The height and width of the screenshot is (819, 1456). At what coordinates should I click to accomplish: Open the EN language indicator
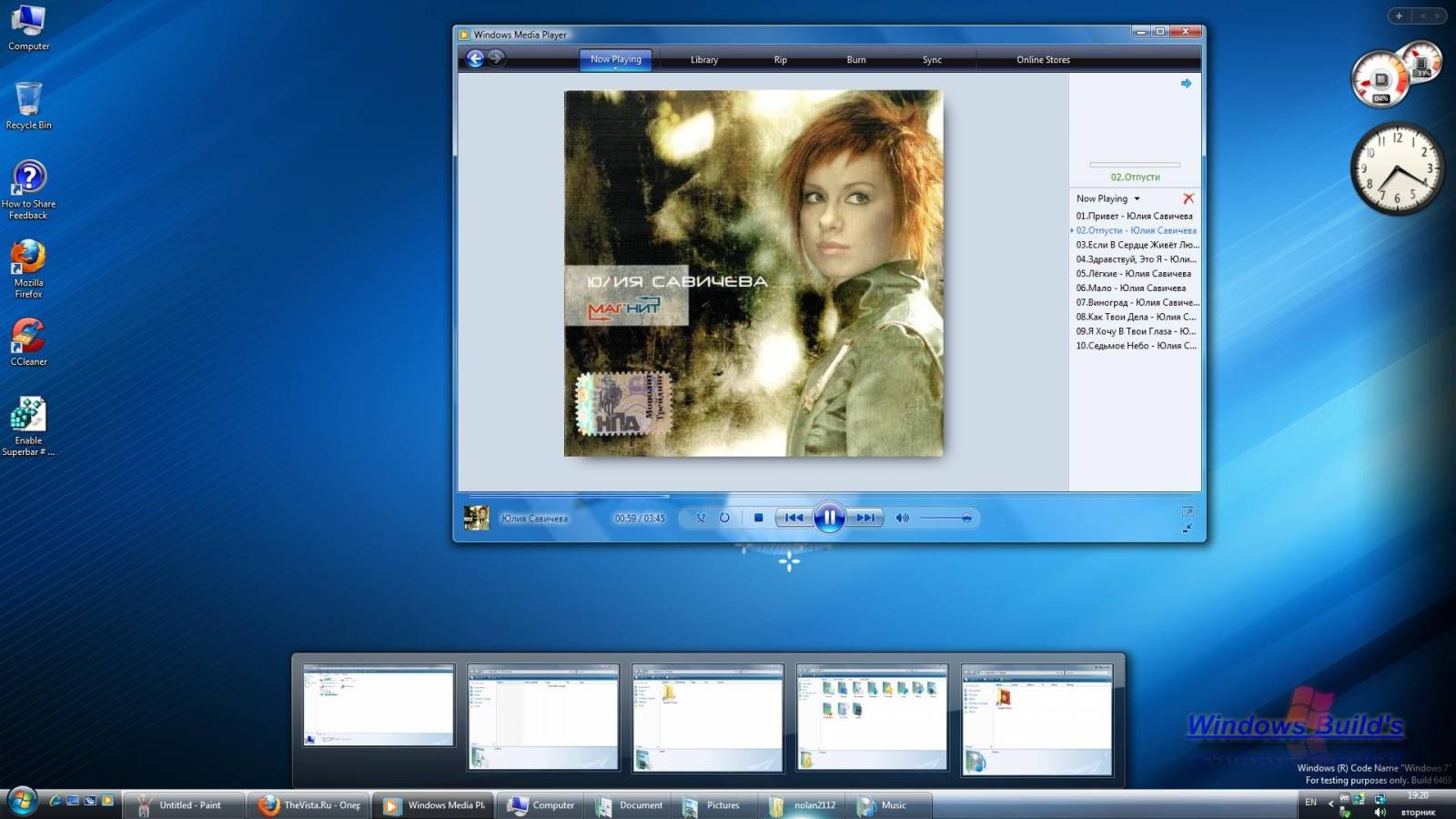[x=1310, y=803]
